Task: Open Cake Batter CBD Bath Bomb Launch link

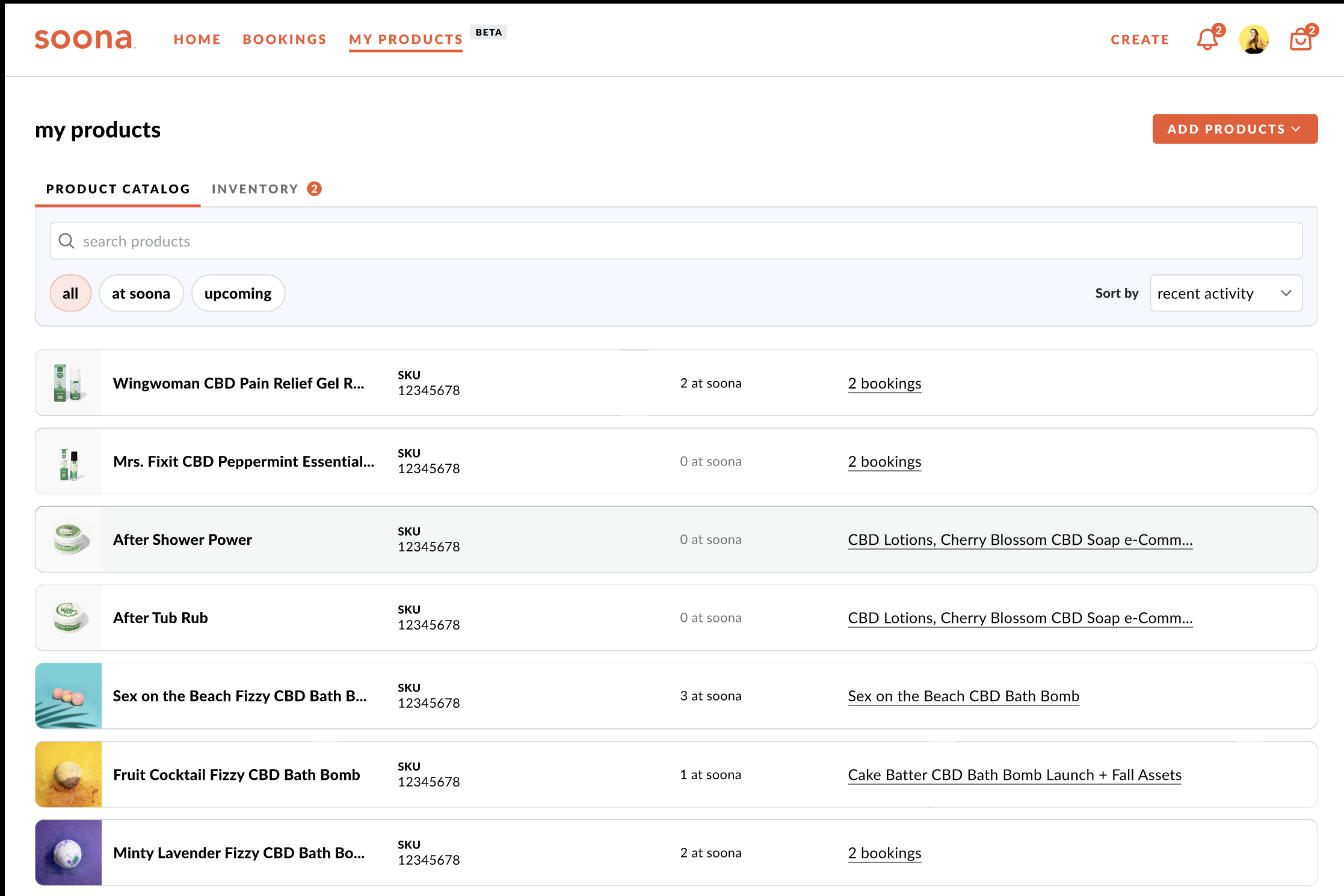Action: click(1015, 775)
